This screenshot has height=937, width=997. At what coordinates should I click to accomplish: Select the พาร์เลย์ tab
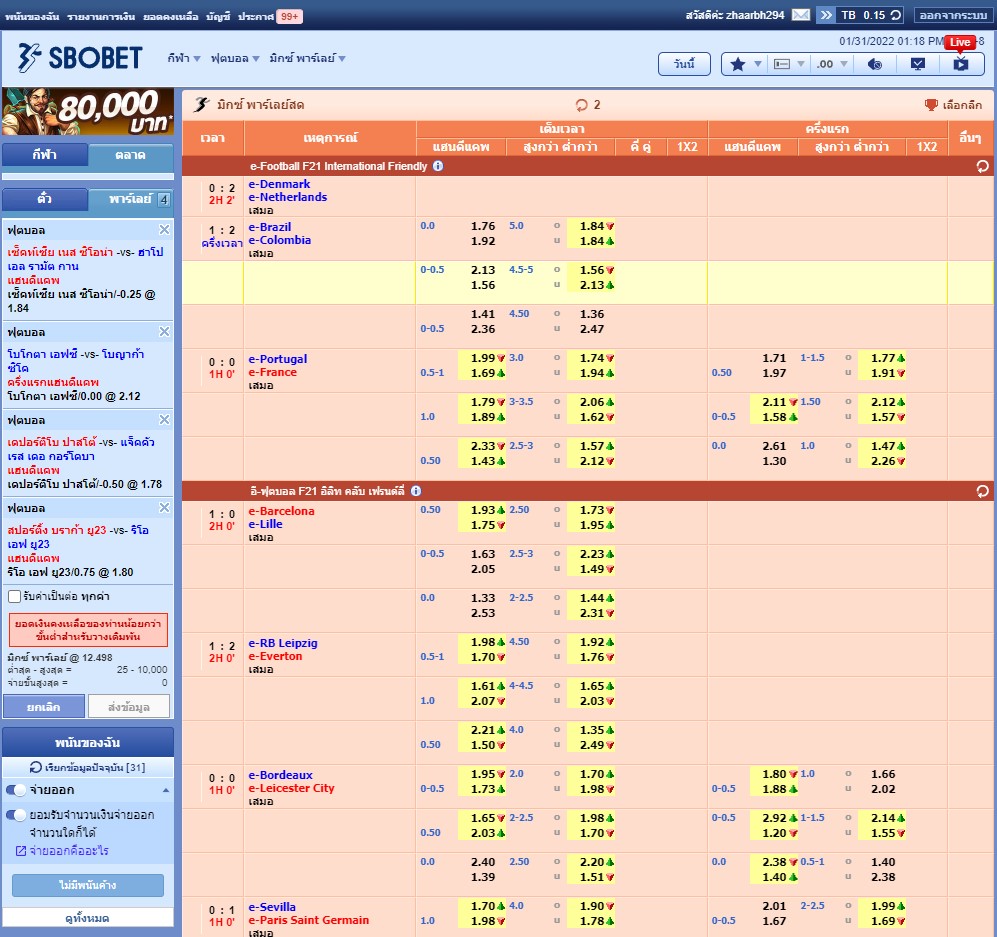point(130,199)
